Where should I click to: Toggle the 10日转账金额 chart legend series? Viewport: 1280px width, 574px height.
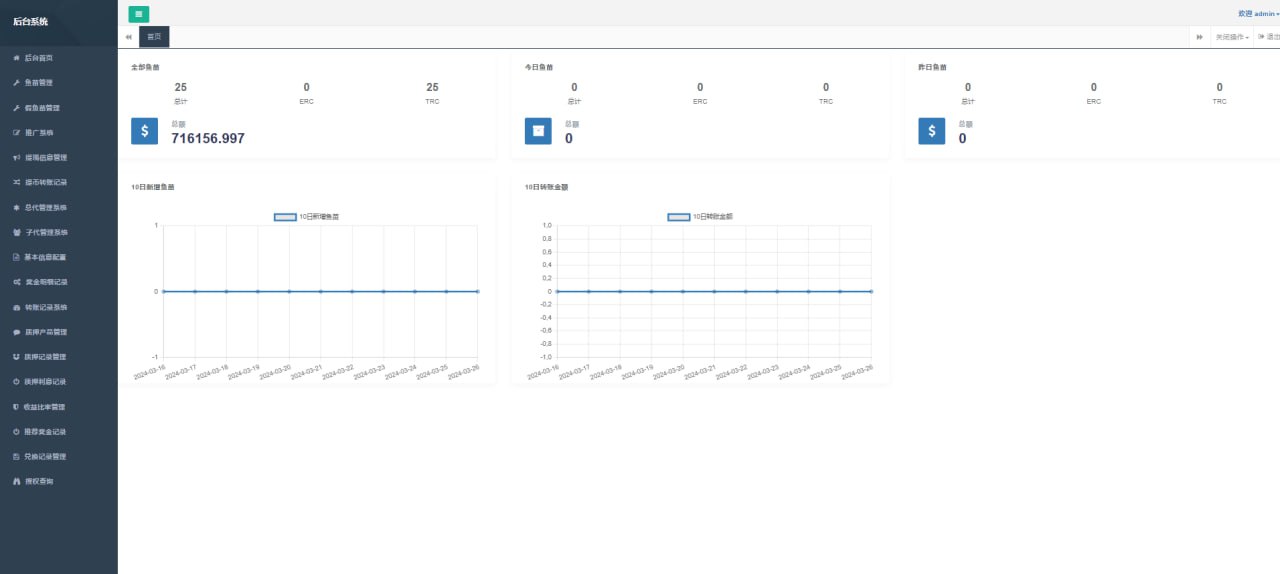coord(679,216)
